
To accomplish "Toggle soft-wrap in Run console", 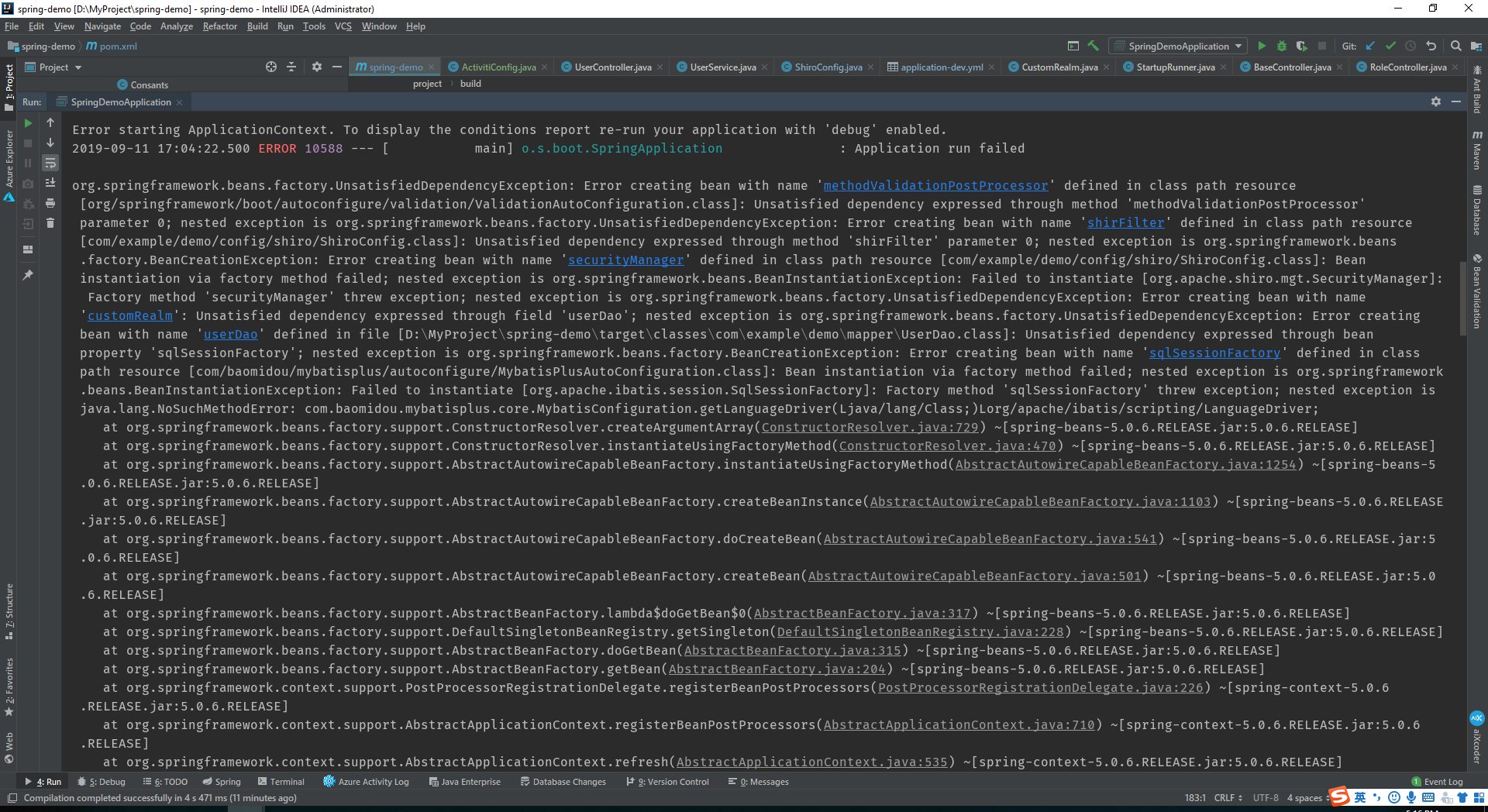I will pos(50,163).
